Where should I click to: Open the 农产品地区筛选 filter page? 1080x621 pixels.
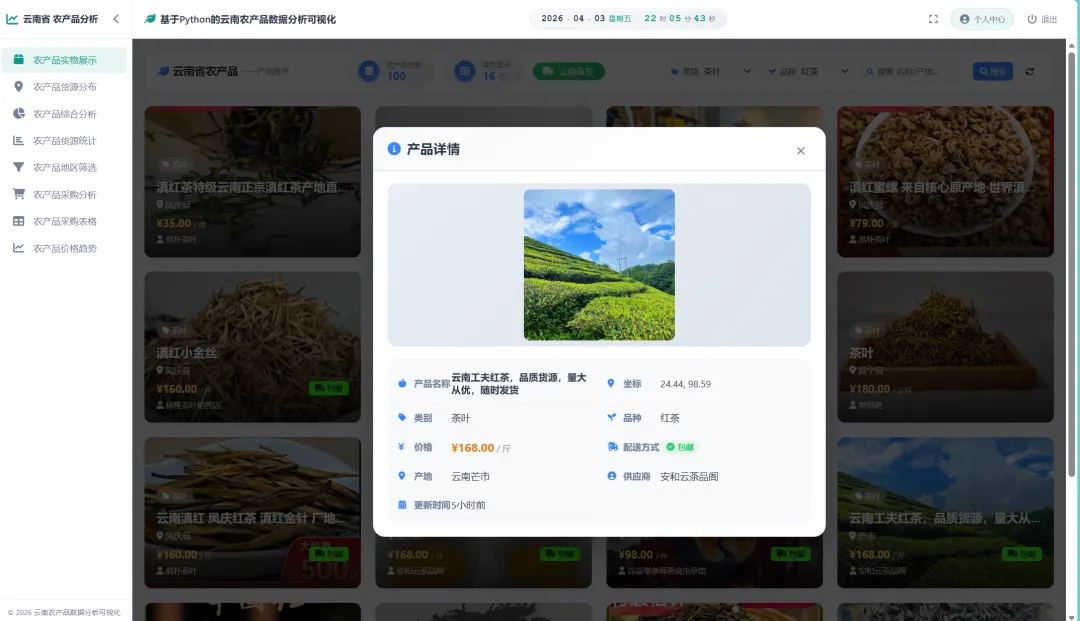(64, 167)
